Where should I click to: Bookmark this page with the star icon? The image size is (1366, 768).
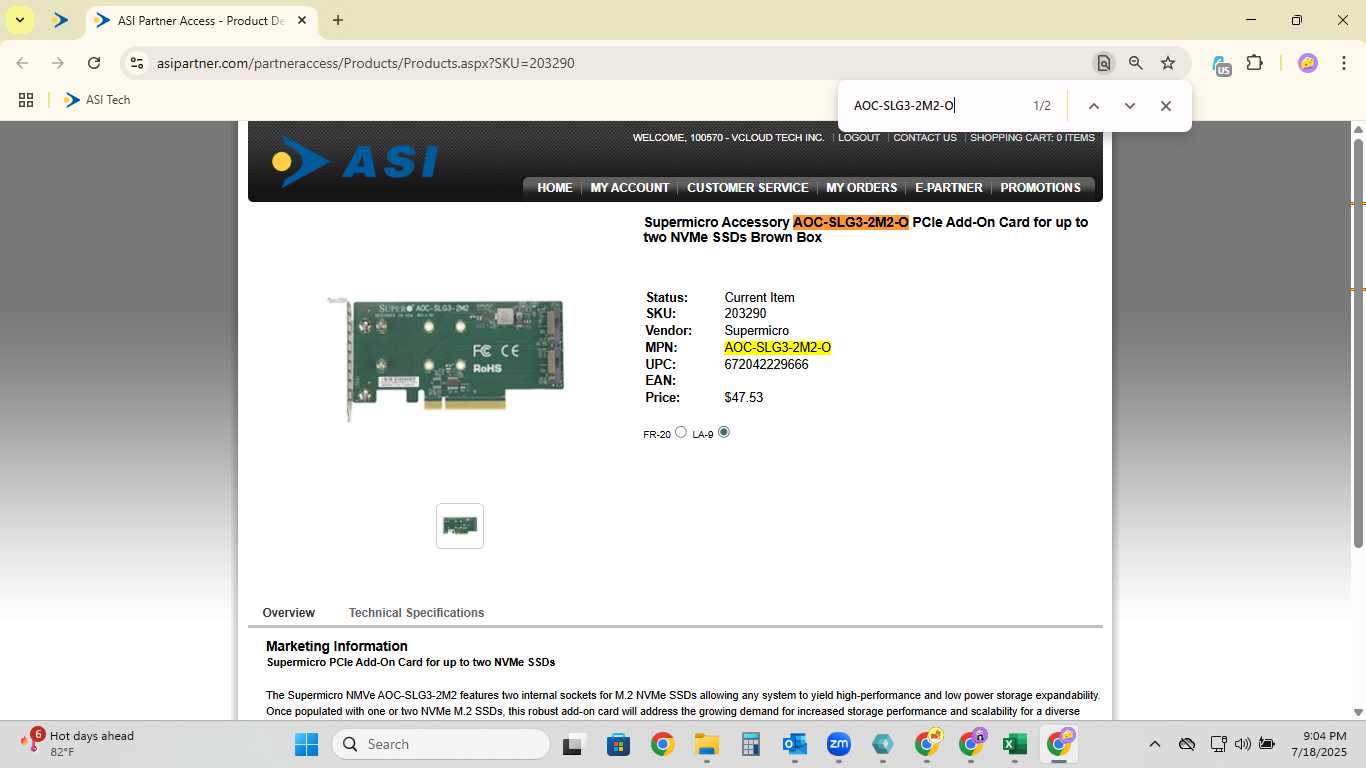(x=1168, y=63)
